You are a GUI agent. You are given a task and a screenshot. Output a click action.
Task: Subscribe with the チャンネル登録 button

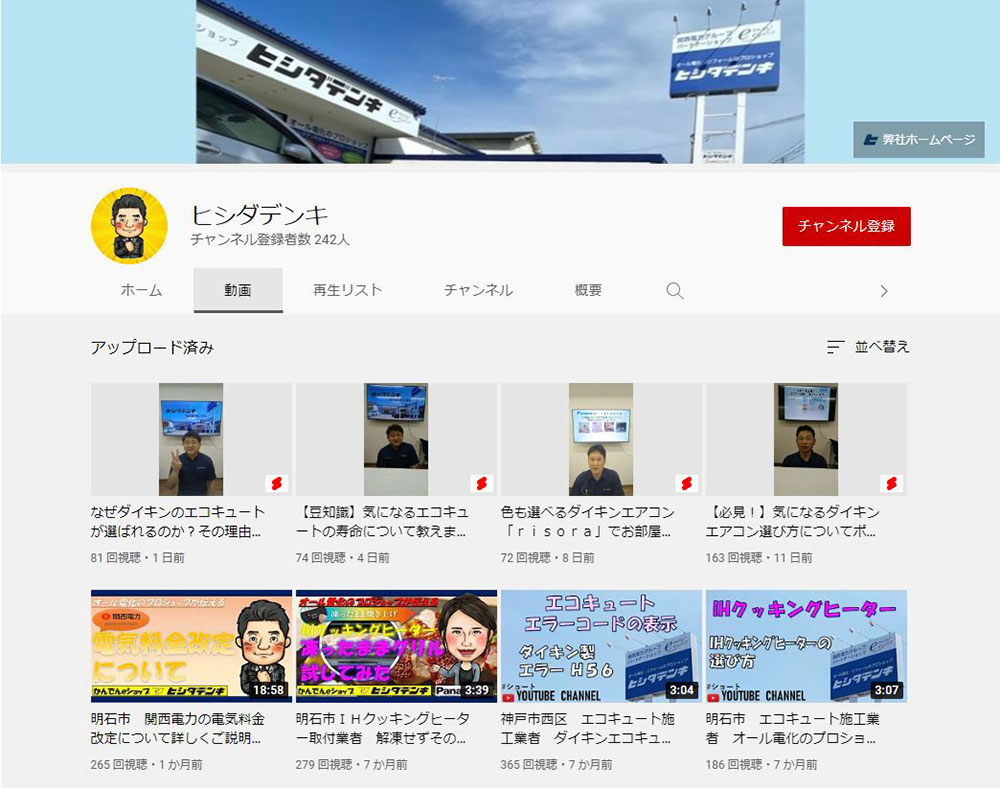click(846, 226)
